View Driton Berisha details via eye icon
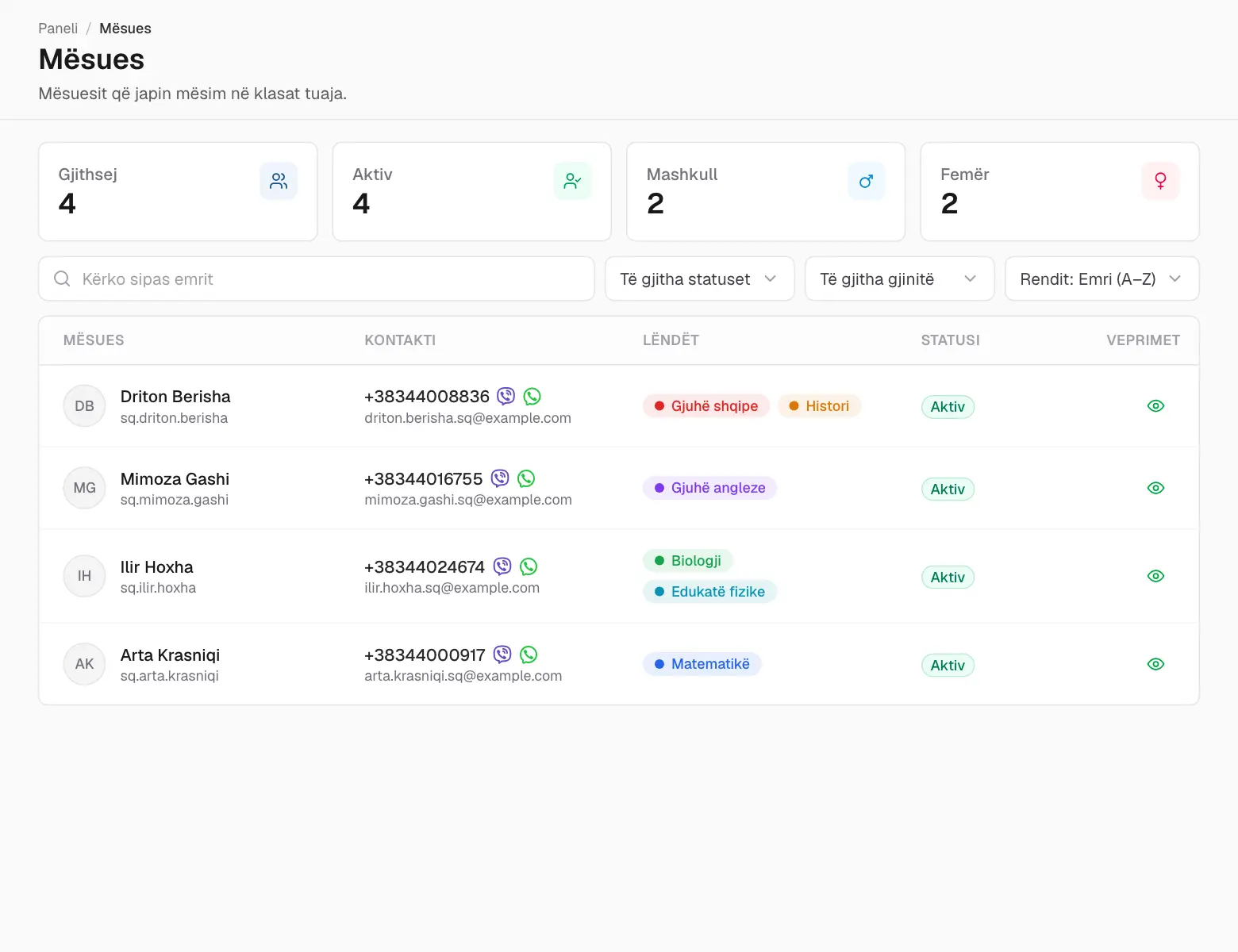The width and height of the screenshot is (1238, 952). coord(1155,406)
